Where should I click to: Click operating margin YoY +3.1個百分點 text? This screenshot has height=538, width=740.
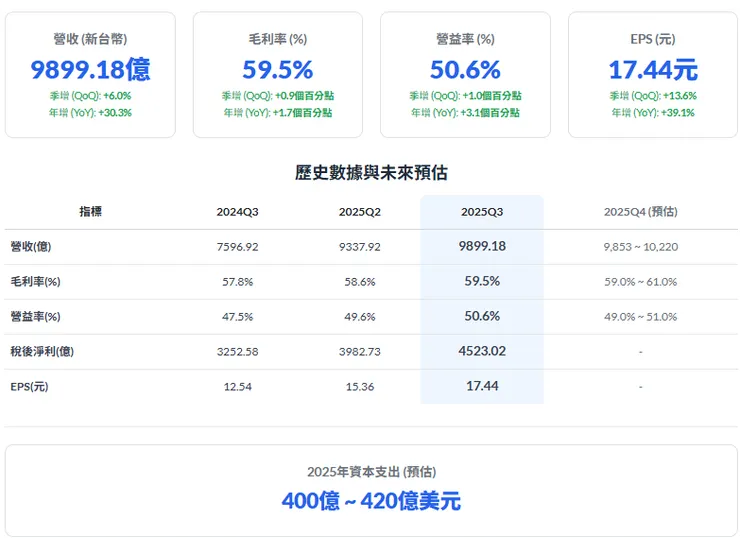pos(465,113)
